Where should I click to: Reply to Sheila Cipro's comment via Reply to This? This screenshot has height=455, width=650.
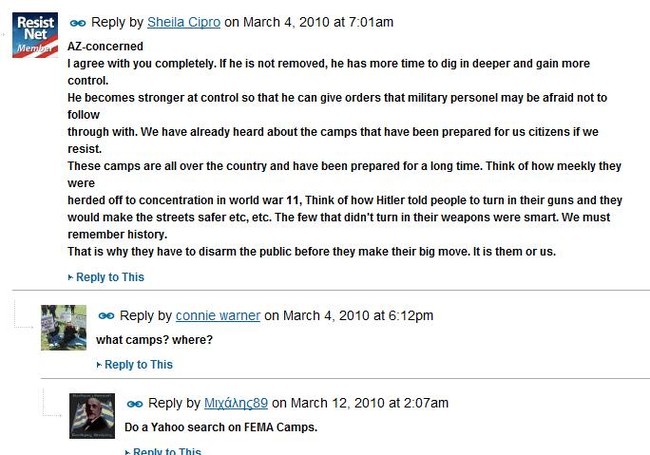coord(110,277)
